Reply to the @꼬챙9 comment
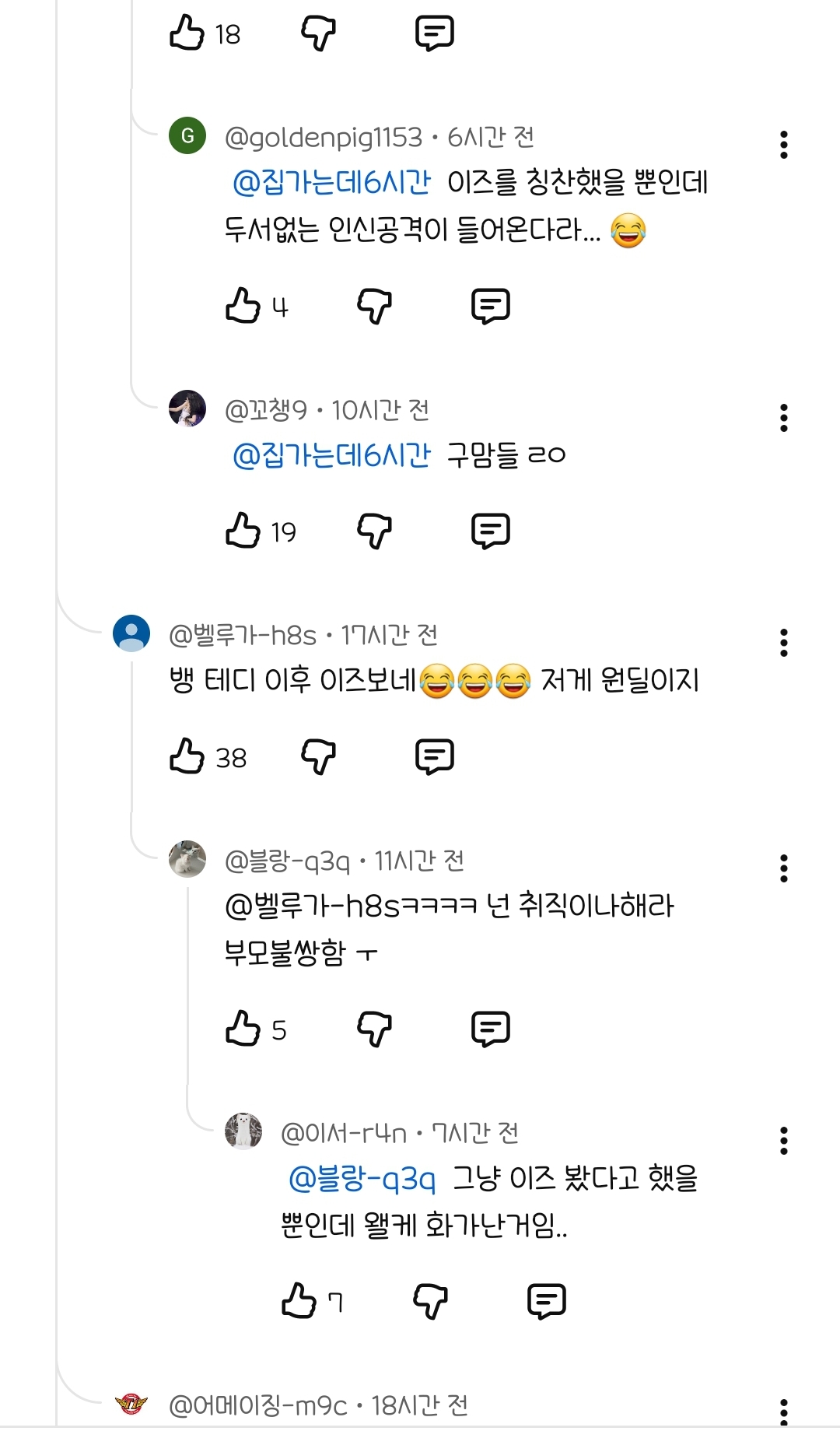The height and width of the screenshot is (1438, 840). (x=491, y=531)
